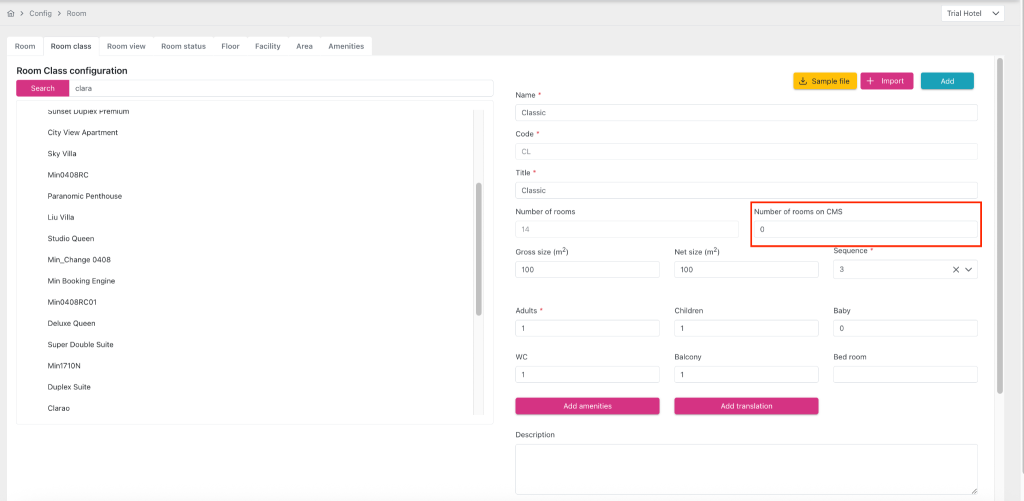
Task: Open the Amenities tab
Action: click(x=346, y=46)
